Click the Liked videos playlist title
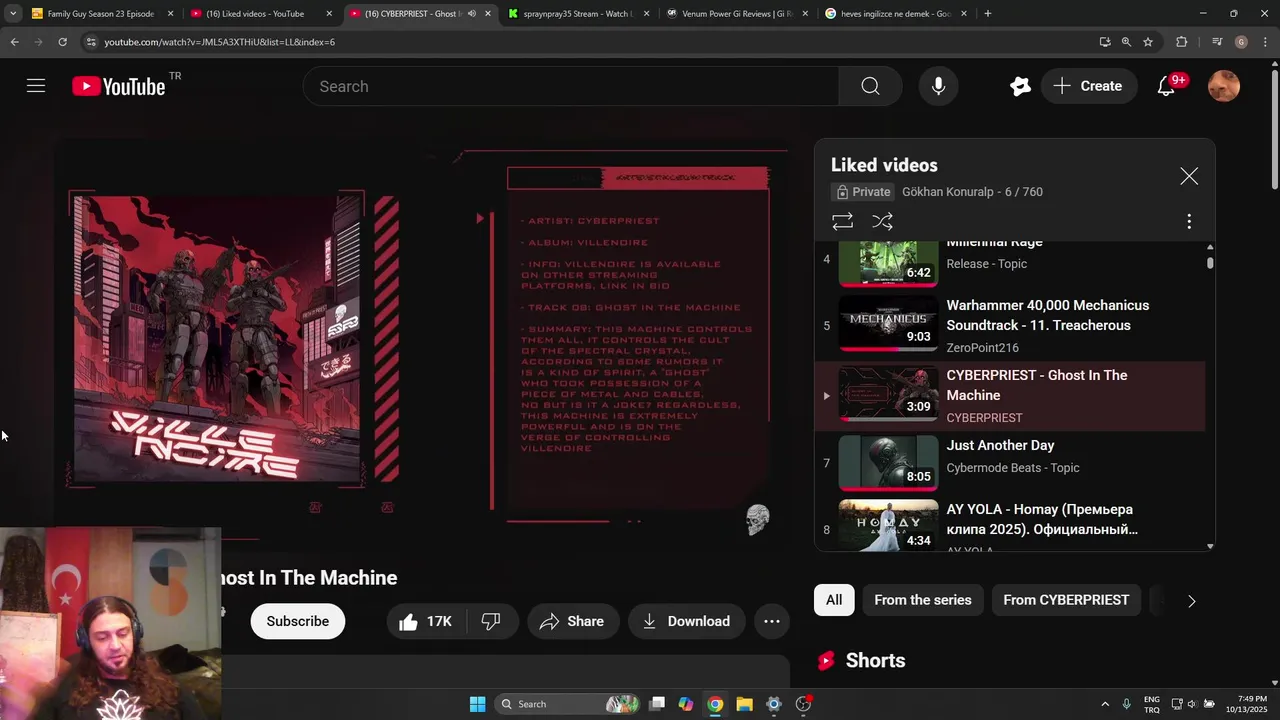Screen dimensions: 1280x720 coord(884,165)
